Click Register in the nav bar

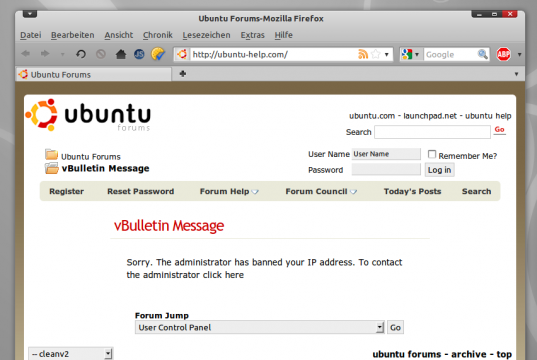(x=66, y=191)
